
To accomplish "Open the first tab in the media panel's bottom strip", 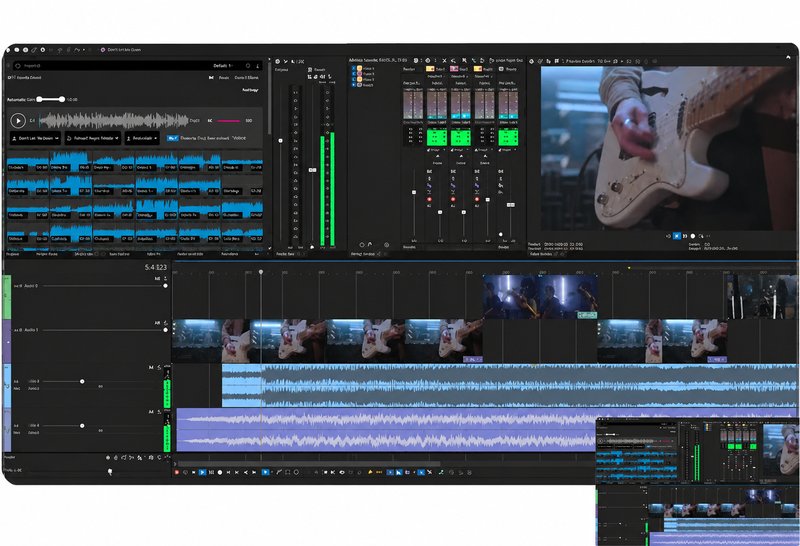I will click(13, 254).
